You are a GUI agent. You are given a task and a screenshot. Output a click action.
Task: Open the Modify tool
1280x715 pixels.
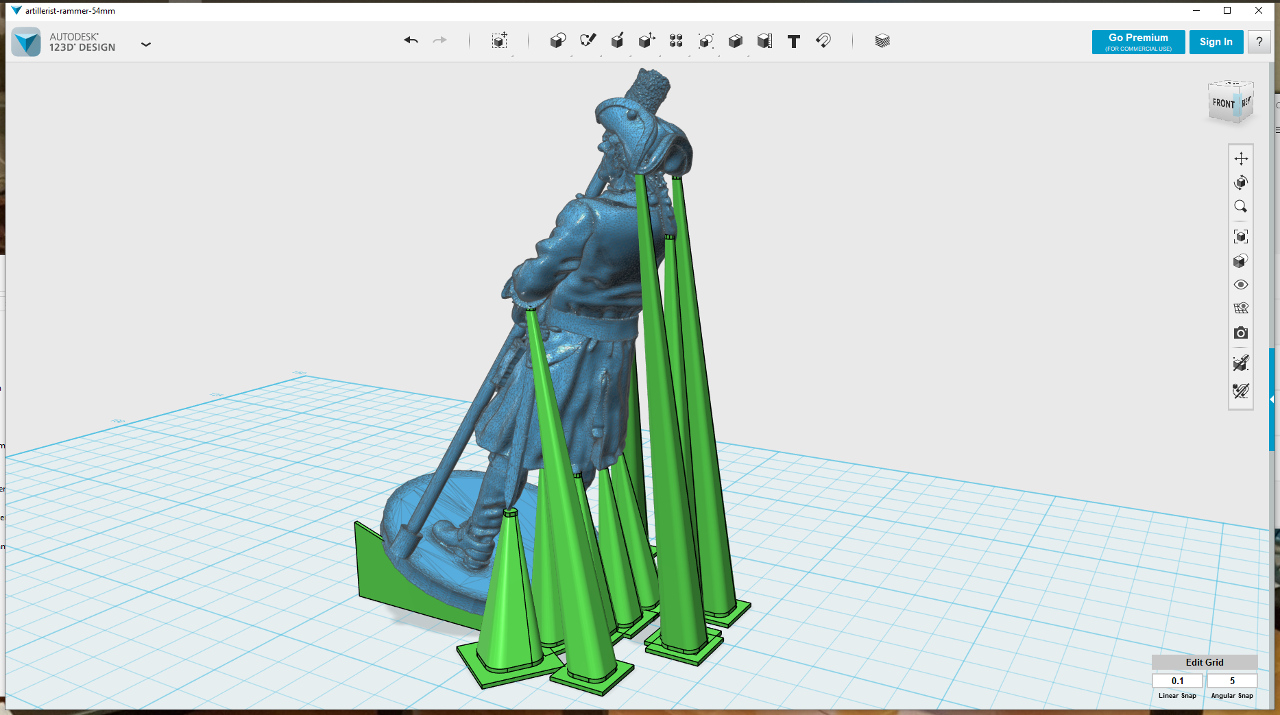point(647,41)
